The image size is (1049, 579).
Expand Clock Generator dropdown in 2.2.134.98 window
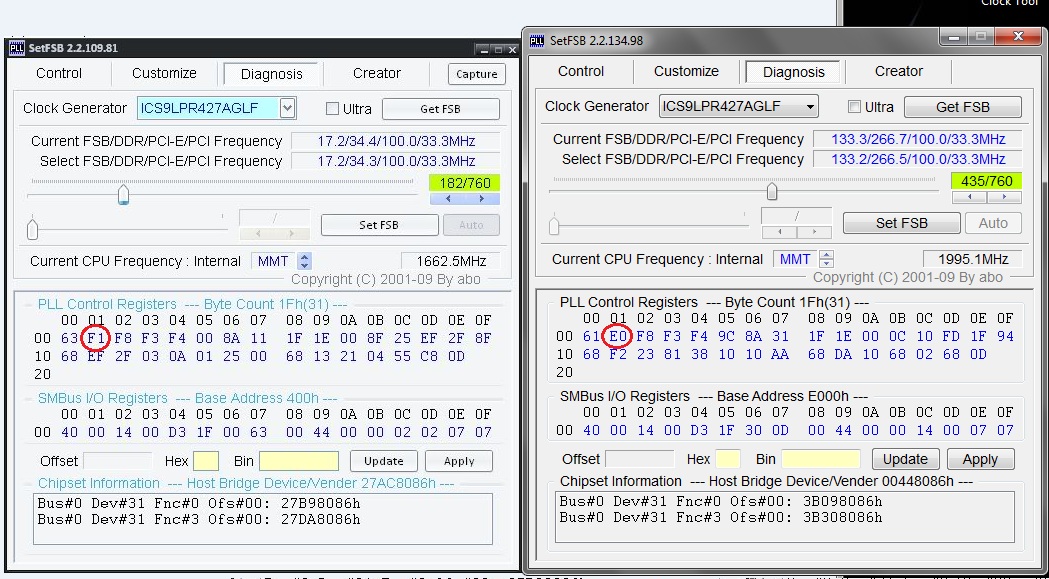[x=809, y=106]
